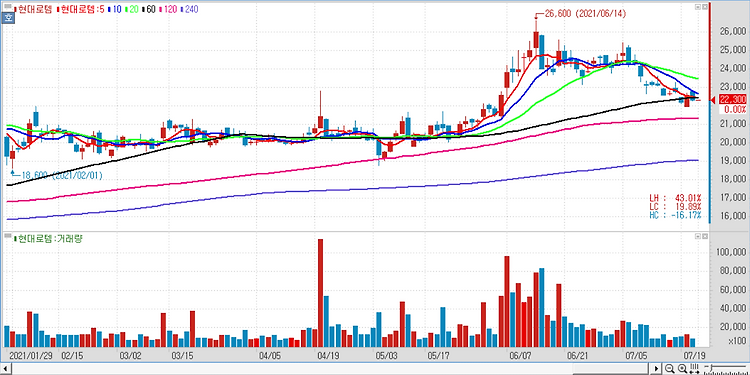The width and height of the screenshot is (750, 375).
Task: Click the 23,000 price axis label
Action: point(732,87)
